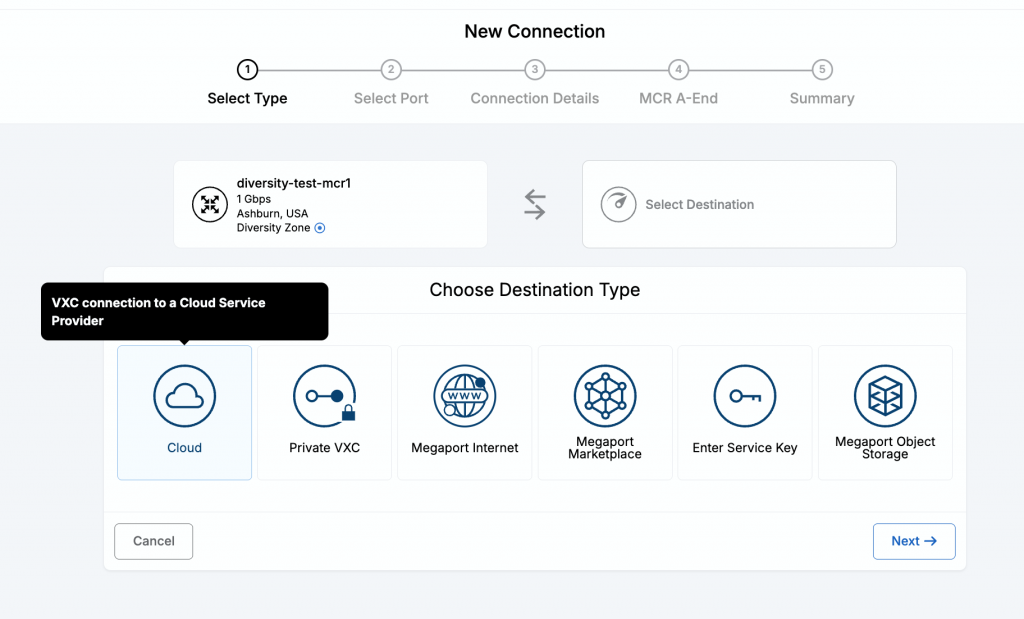The image size is (1024, 619).
Task: Click the Megaport Internet label
Action: pyautogui.click(x=464, y=448)
